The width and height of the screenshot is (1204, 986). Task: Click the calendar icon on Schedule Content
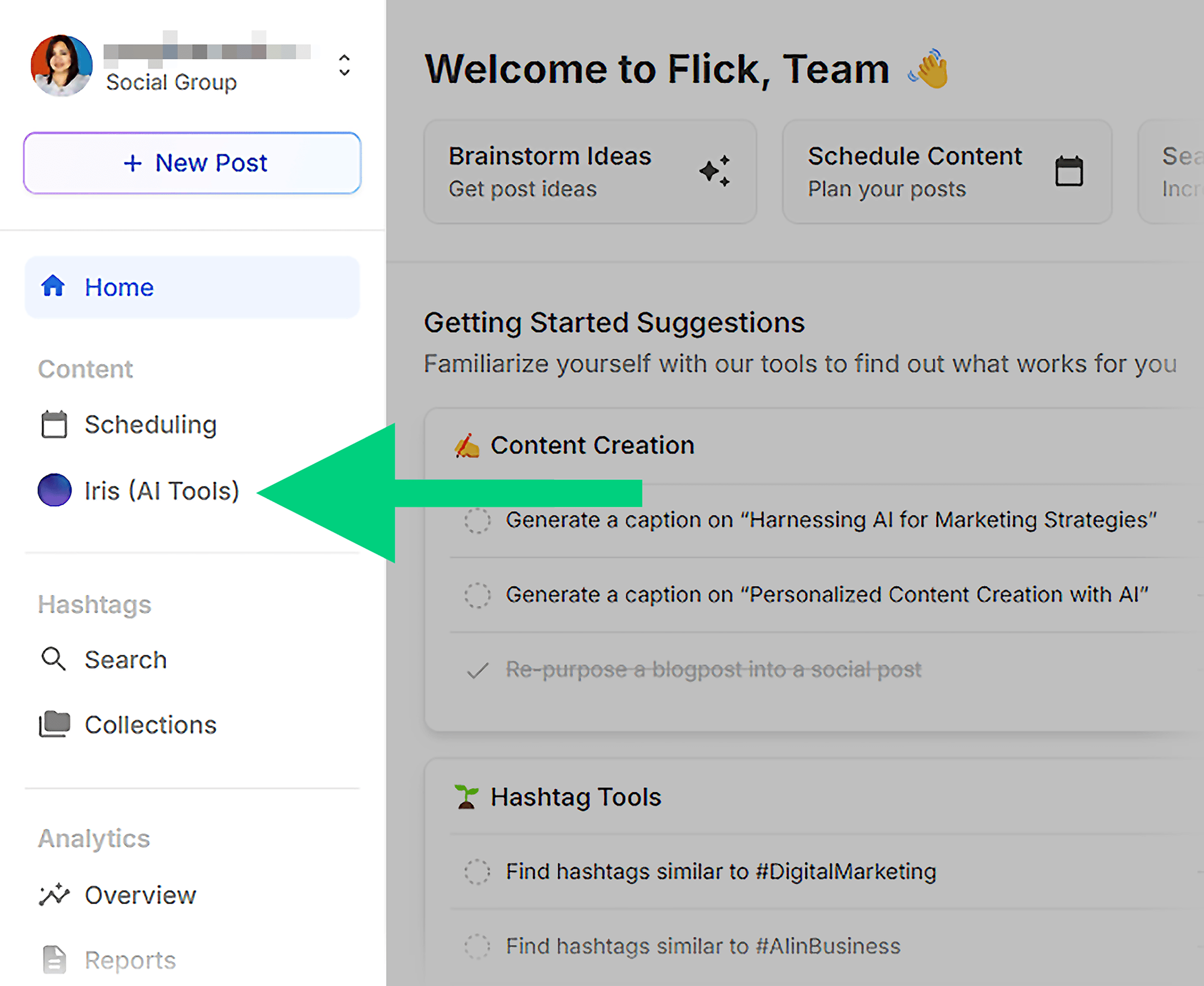tap(1069, 171)
